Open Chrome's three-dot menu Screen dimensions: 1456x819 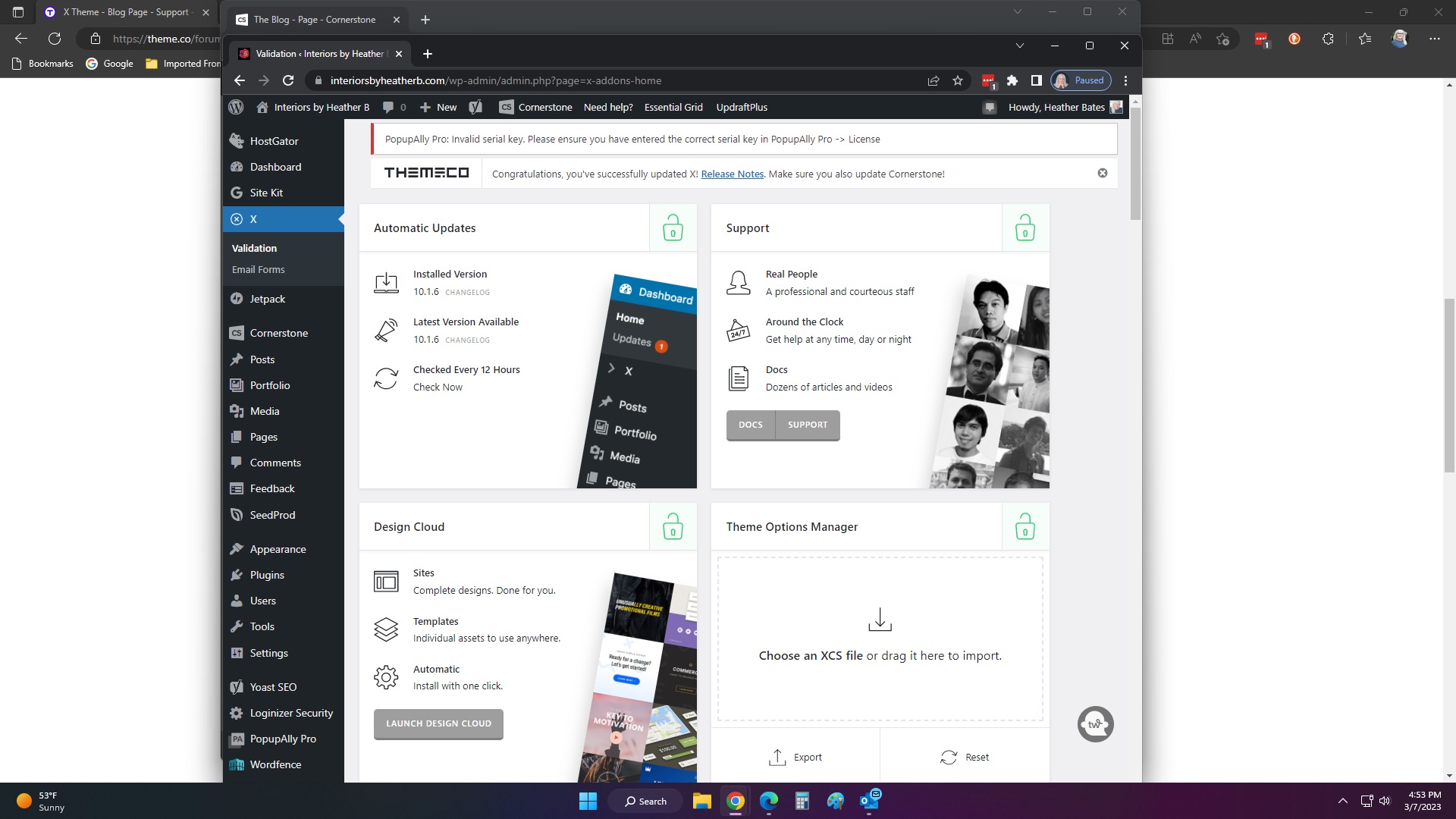1125,80
